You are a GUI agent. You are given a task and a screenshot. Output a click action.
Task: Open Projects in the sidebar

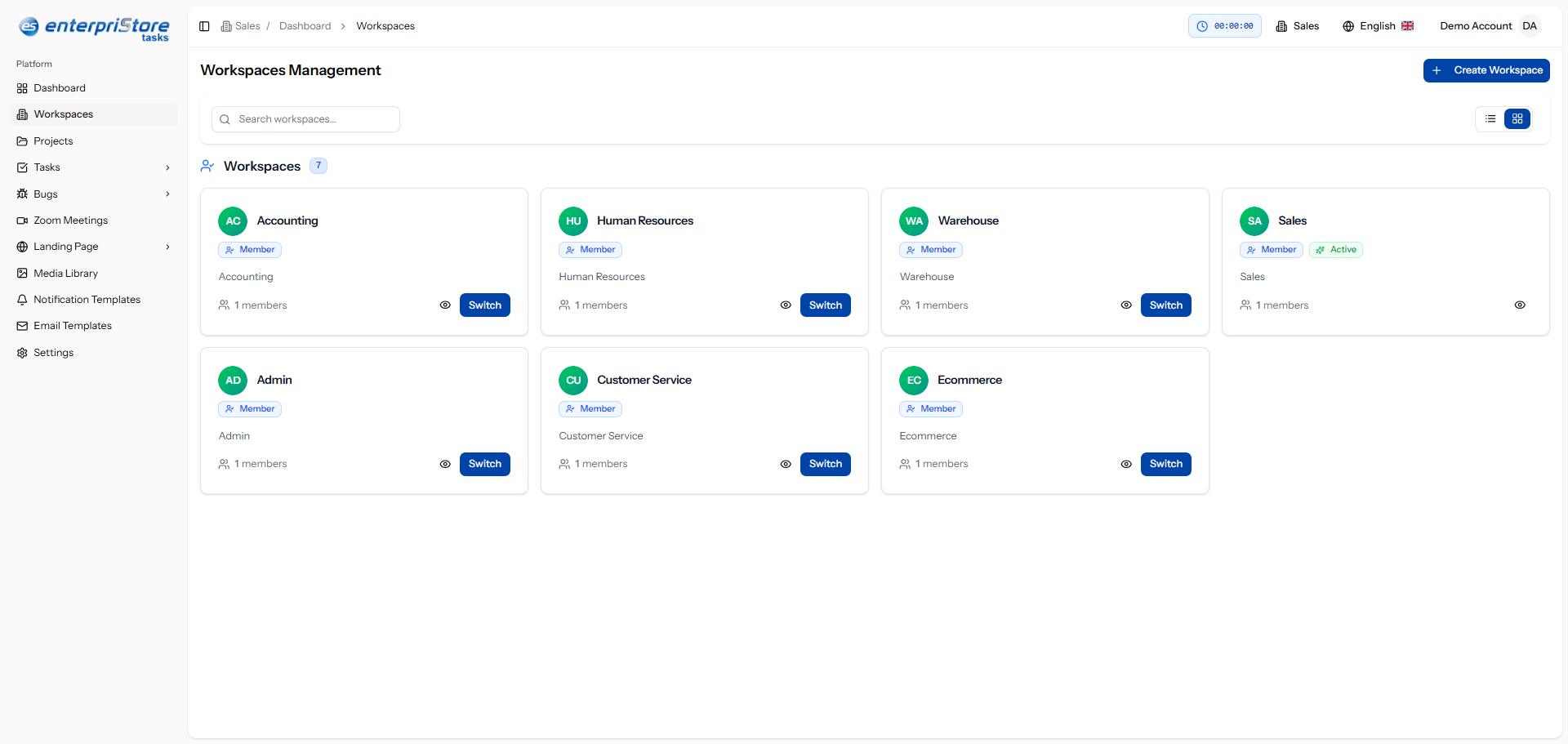[53, 141]
